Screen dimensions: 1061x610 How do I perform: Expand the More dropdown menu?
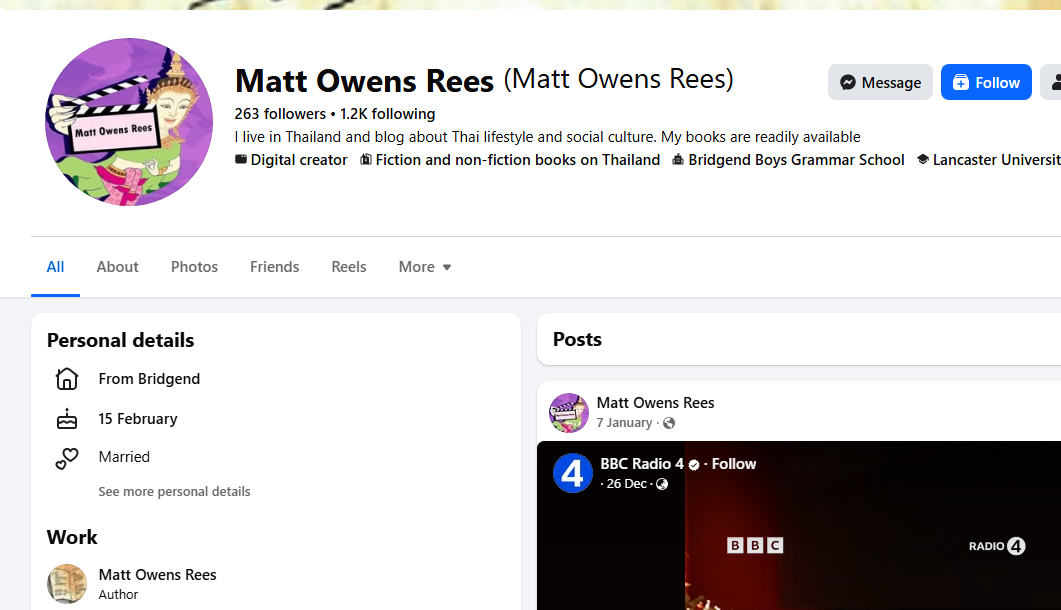click(x=425, y=267)
